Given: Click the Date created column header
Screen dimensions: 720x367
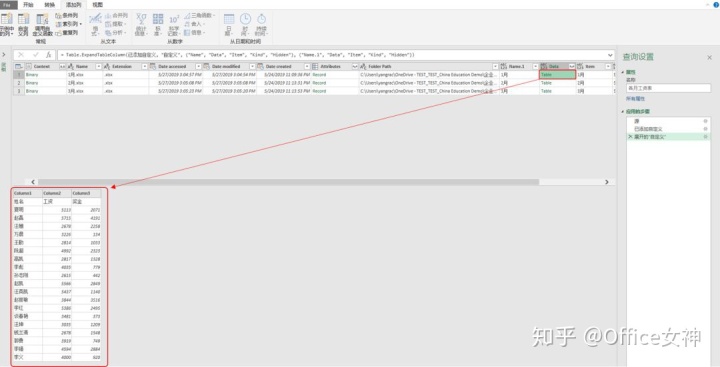Looking at the screenshot, I should pos(284,67).
